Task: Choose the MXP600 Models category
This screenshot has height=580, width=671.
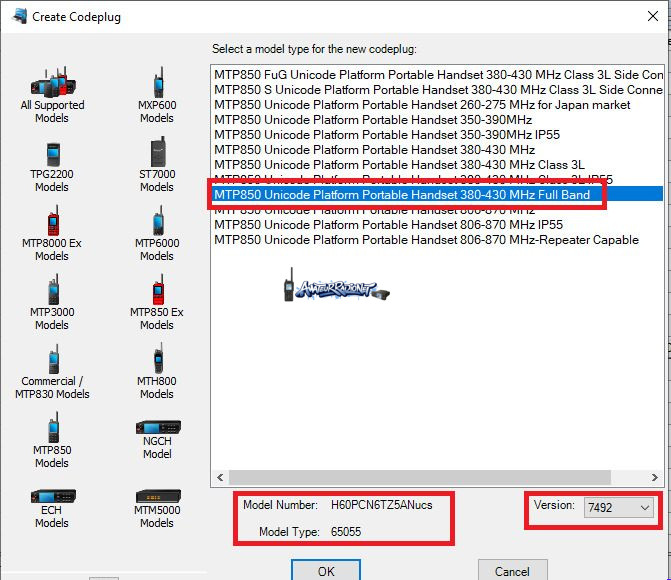Action: [157, 95]
